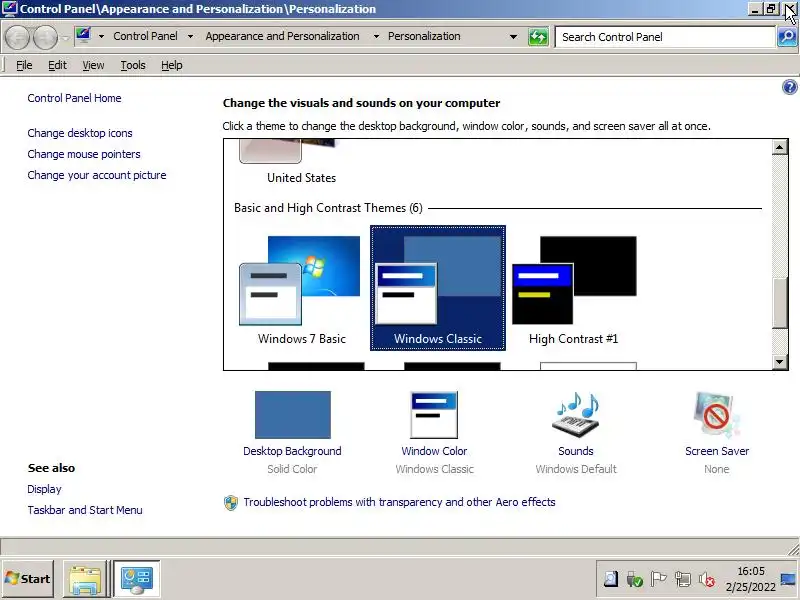Open Troubleshoot problems with transparency link
The height and width of the screenshot is (600, 800).
(399, 502)
